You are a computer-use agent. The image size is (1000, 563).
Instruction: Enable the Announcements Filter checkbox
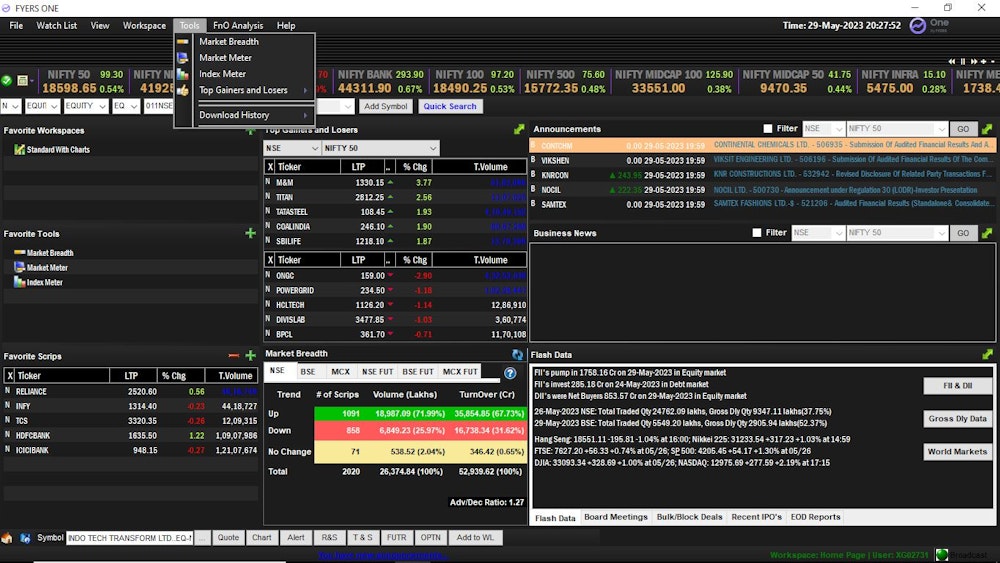(768, 129)
